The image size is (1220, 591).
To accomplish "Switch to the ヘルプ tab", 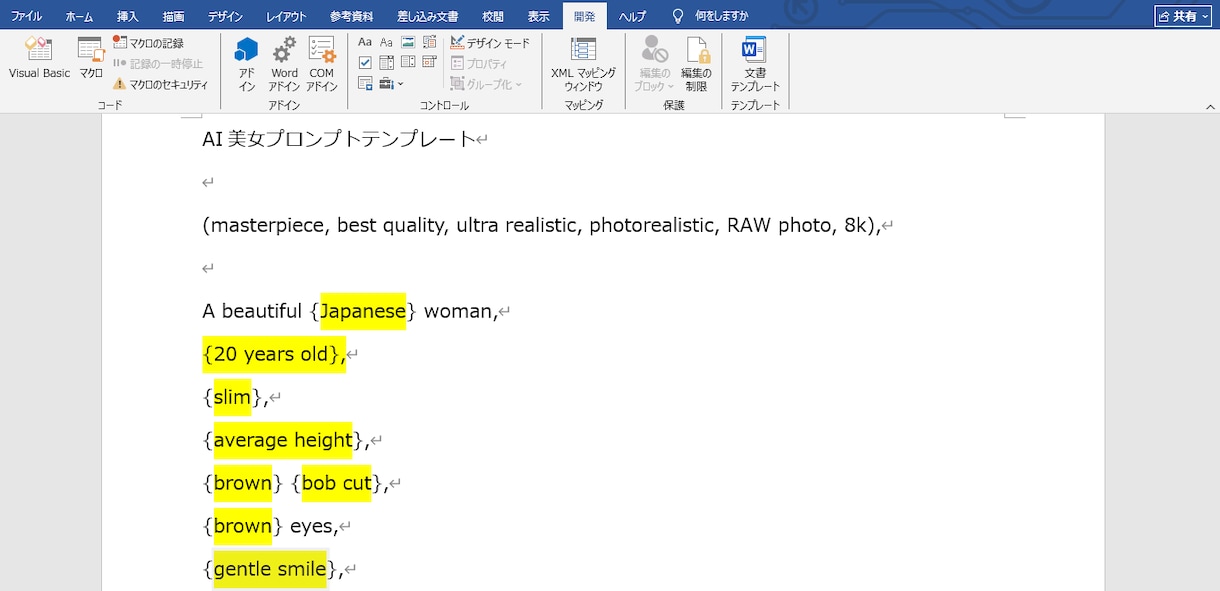I will (632, 16).
